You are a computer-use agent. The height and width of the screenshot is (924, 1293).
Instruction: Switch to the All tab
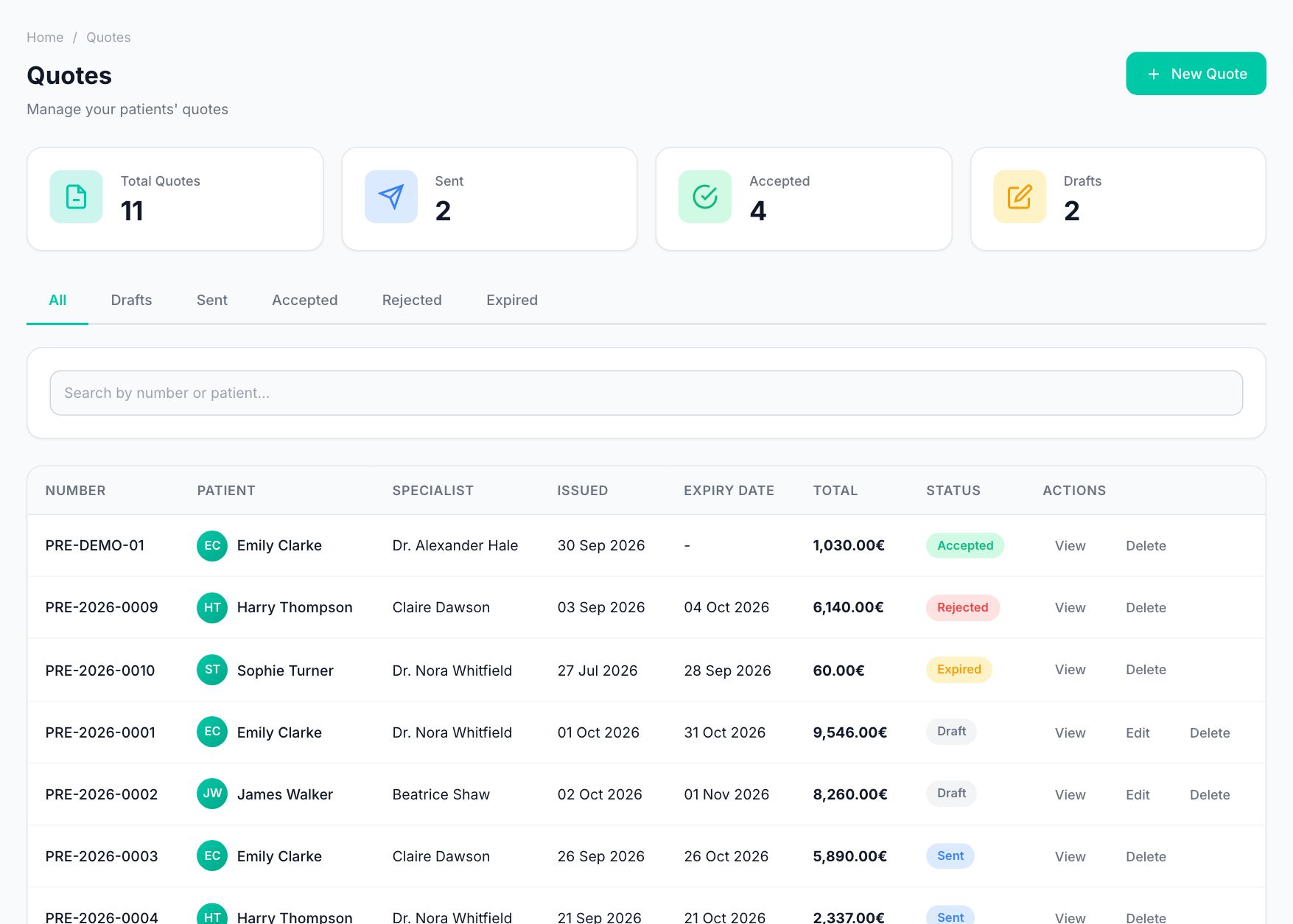tap(57, 301)
